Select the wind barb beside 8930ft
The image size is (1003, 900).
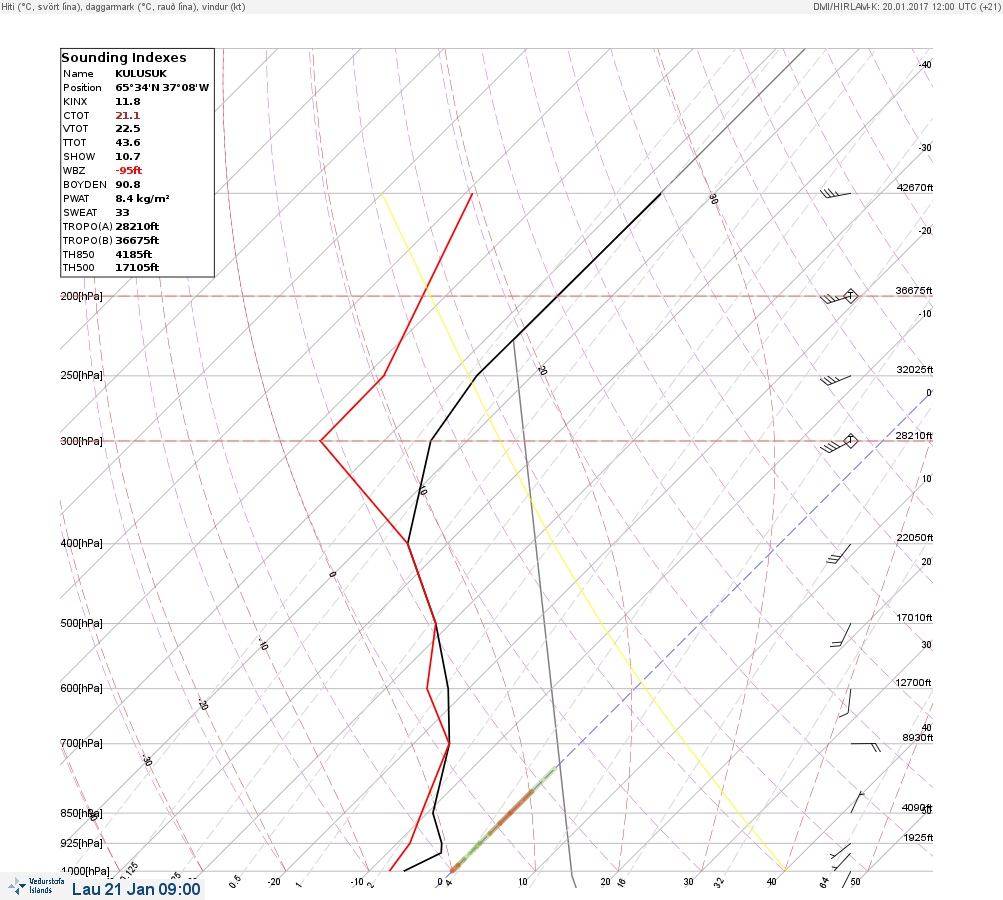(865, 746)
